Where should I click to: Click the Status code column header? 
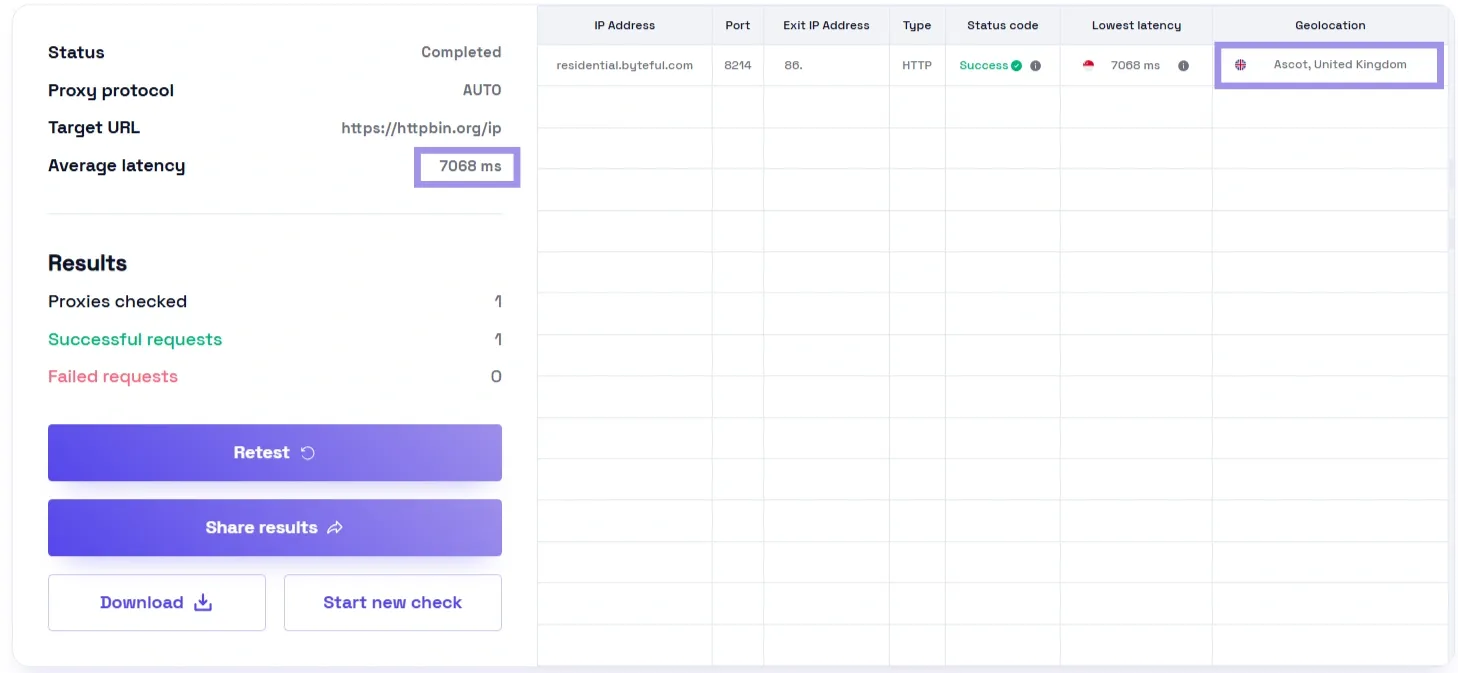[x=1003, y=25]
